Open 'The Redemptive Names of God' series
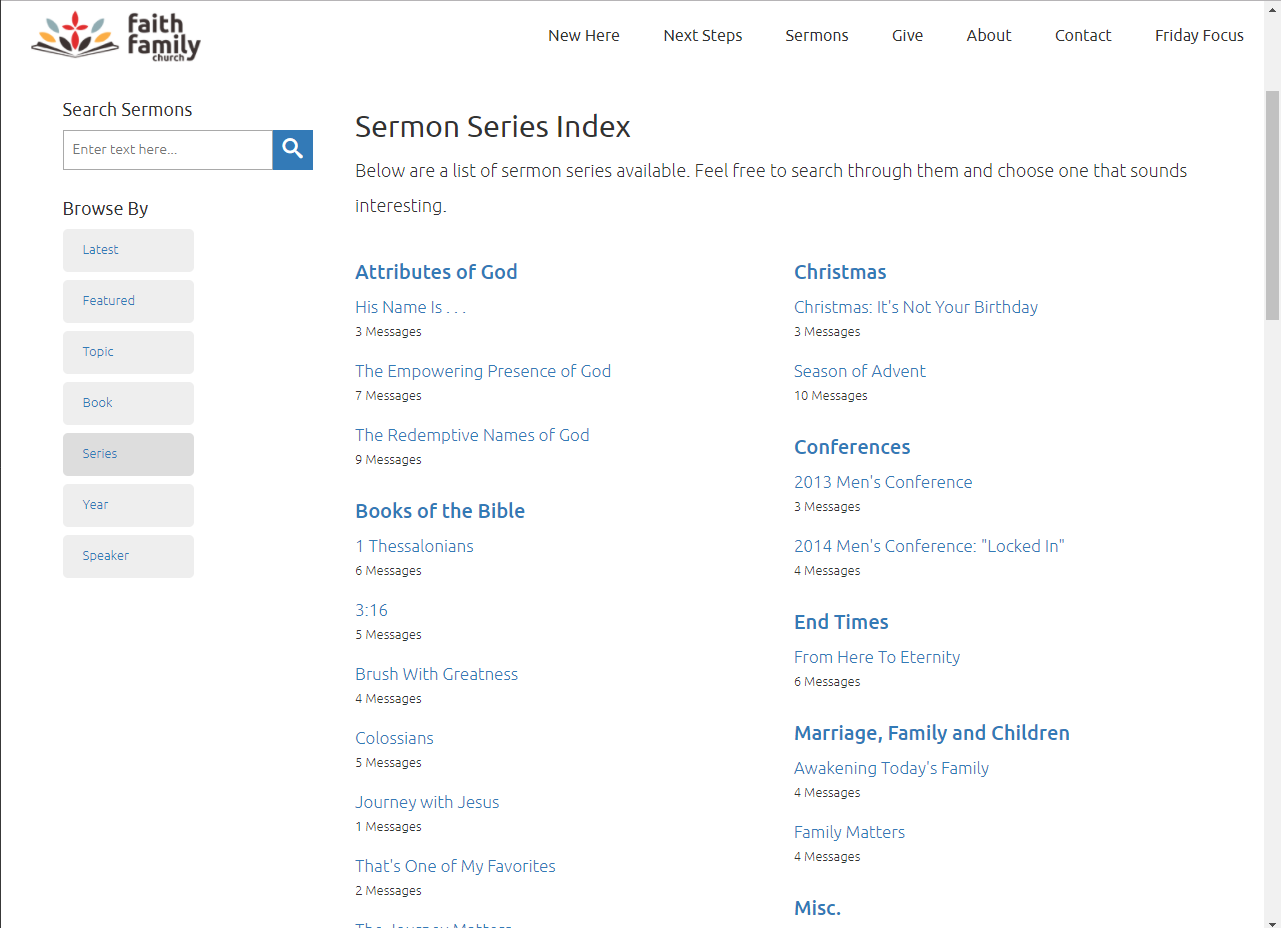The image size is (1281, 928). click(x=472, y=435)
